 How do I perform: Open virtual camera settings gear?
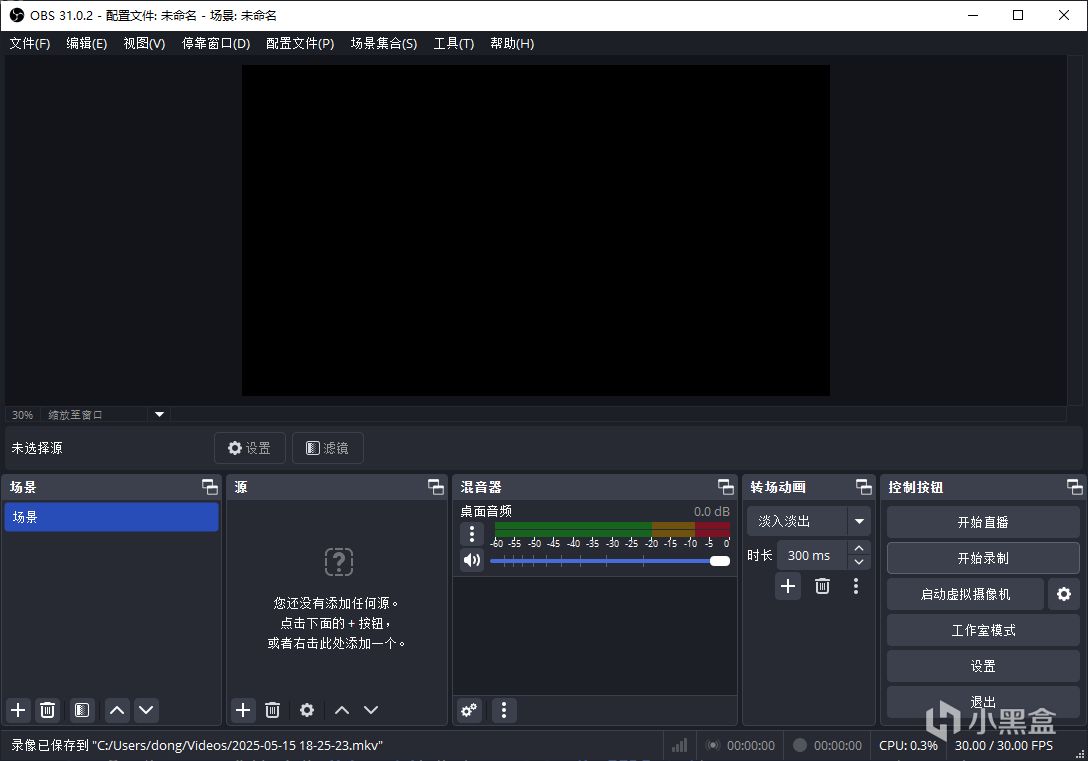pos(1064,594)
